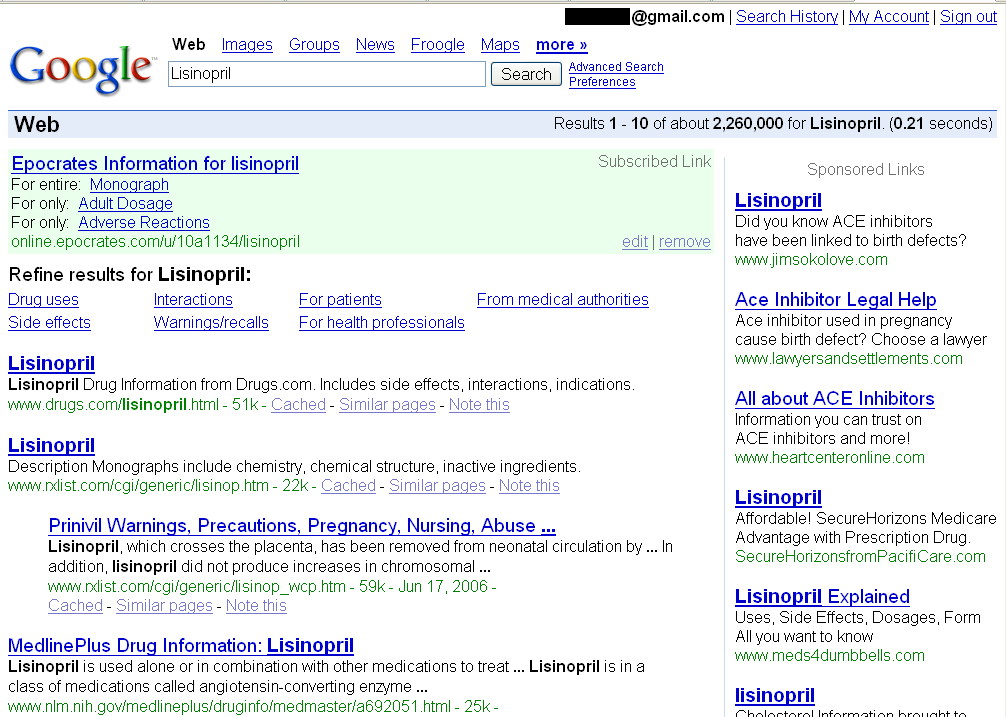This screenshot has width=1006, height=717.
Task: Refine results by Interactions
Action: 193,299
